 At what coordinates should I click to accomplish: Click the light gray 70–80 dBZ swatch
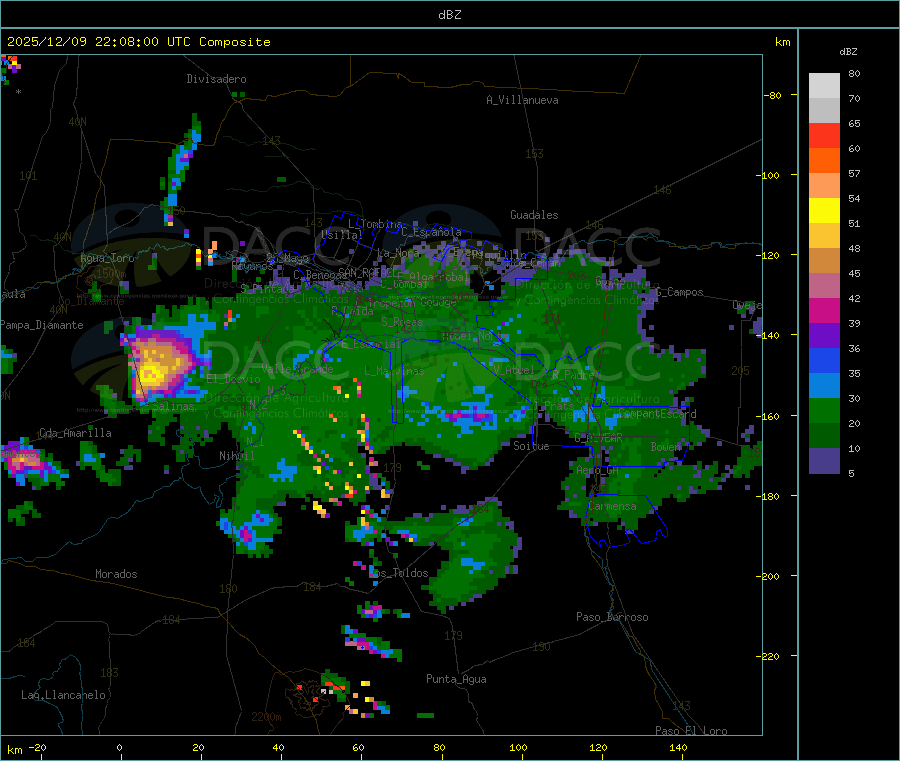(824, 86)
